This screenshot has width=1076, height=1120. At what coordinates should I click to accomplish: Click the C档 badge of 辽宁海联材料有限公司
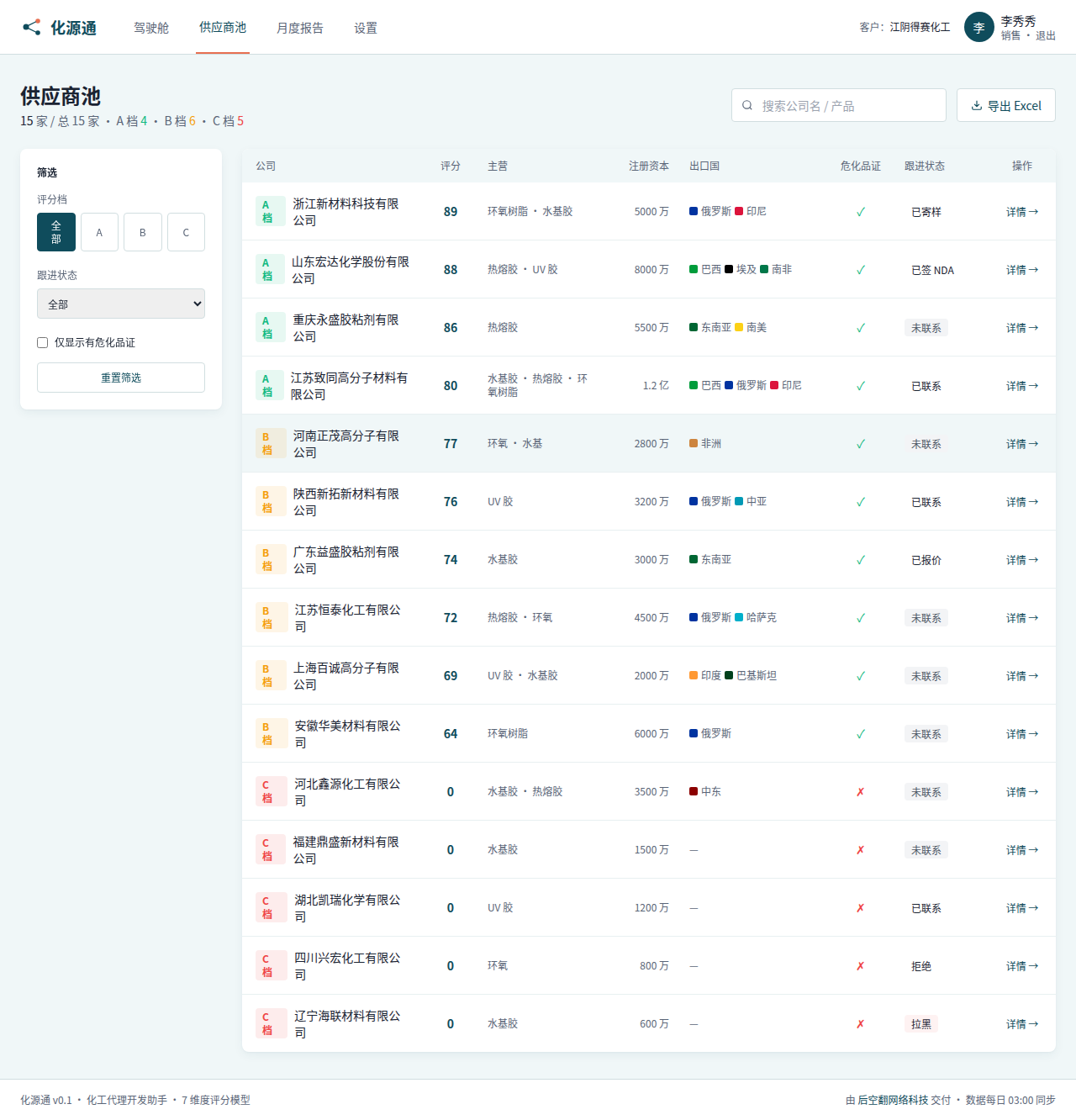point(271,1023)
